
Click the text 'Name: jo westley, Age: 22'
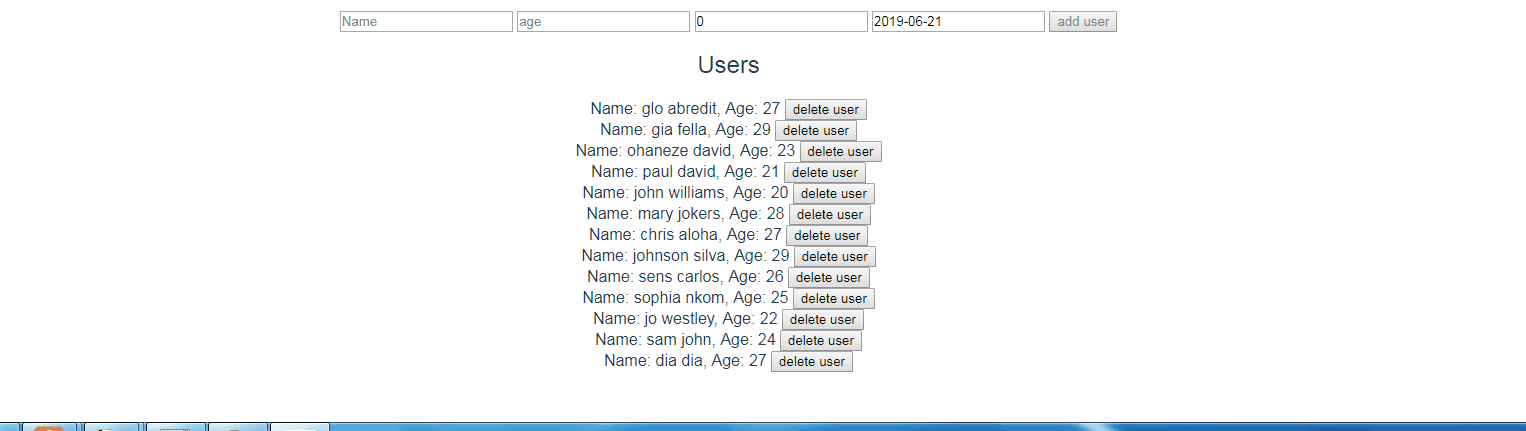point(685,319)
